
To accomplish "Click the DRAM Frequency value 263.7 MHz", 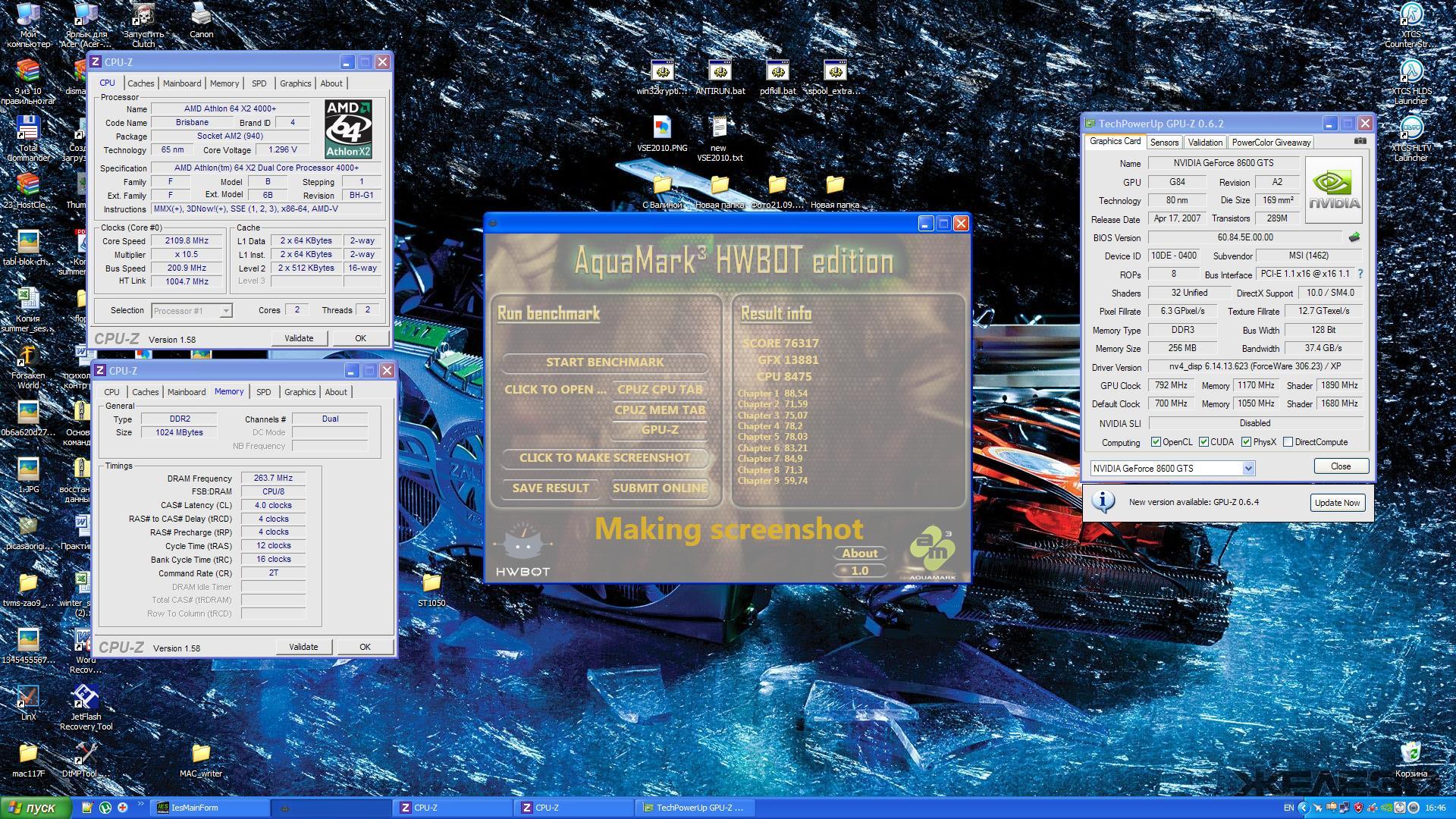I will click(x=273, y=479).
